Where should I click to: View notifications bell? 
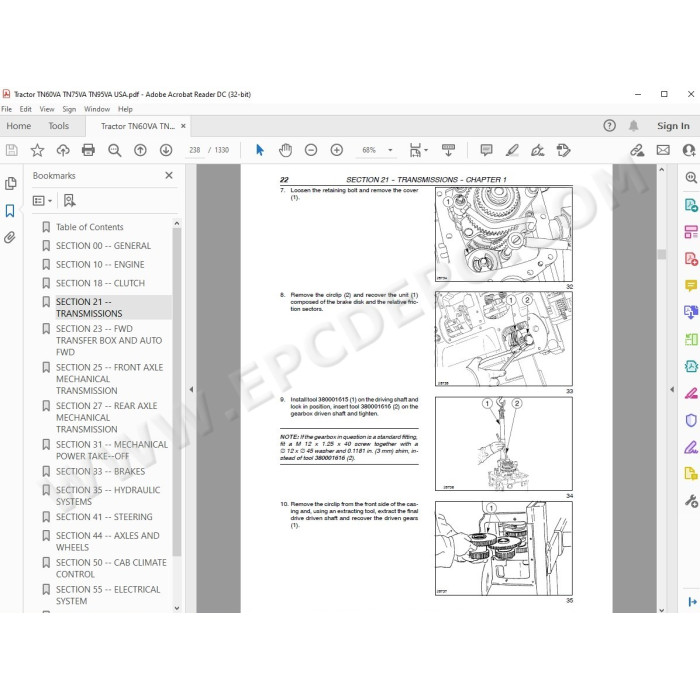click(x=633, y=126)
